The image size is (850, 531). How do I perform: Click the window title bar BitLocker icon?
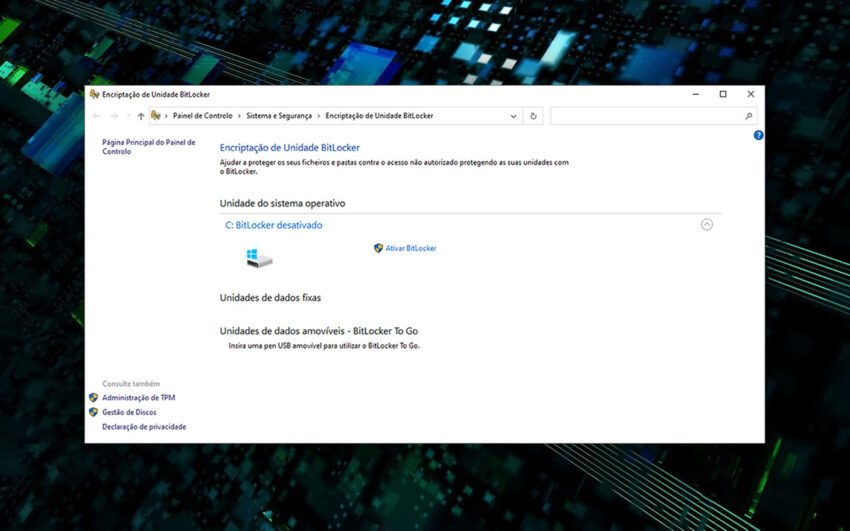(94, 94)
